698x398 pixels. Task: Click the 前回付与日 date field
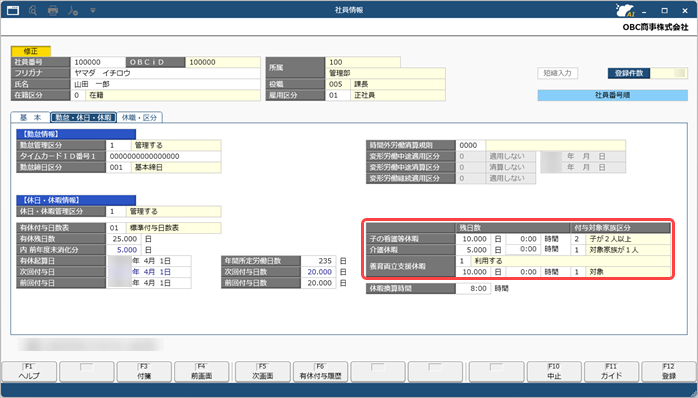pos(149,283)
